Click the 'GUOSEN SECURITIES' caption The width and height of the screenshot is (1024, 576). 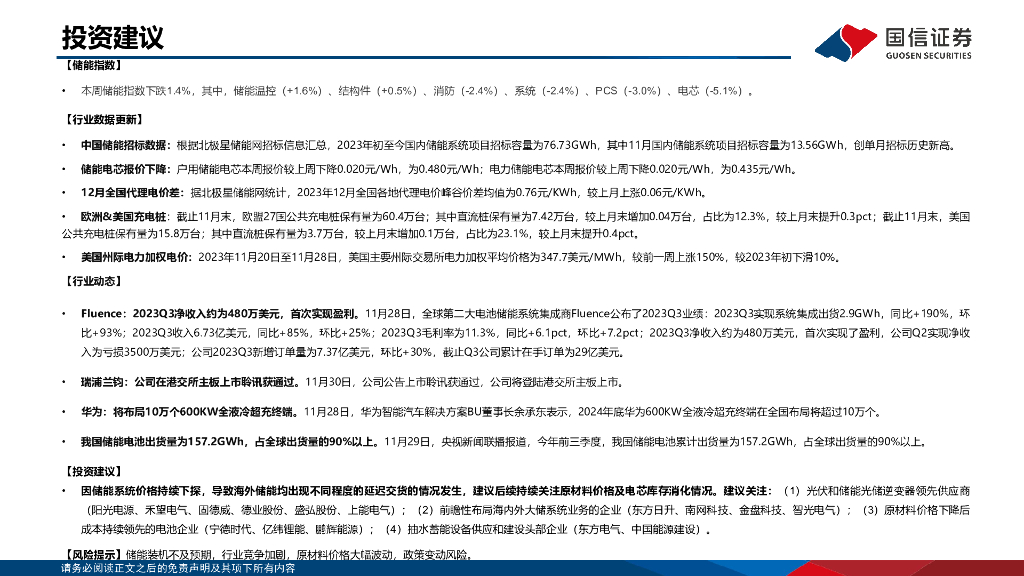(x=928, y=56)
